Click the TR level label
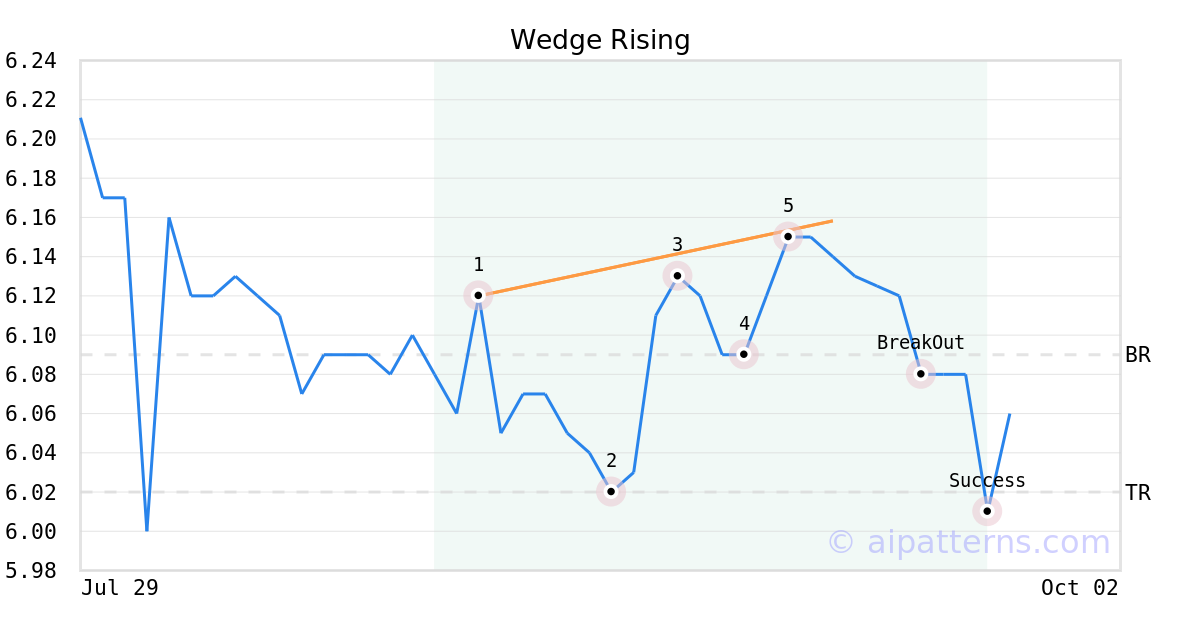This screenshot has width=1200, height=630. 1138,492
